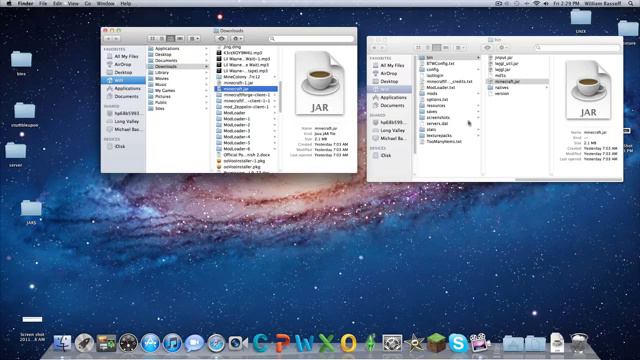Click scrollbar in Downloads file column
640x360 pixels.
pos(280,97)
